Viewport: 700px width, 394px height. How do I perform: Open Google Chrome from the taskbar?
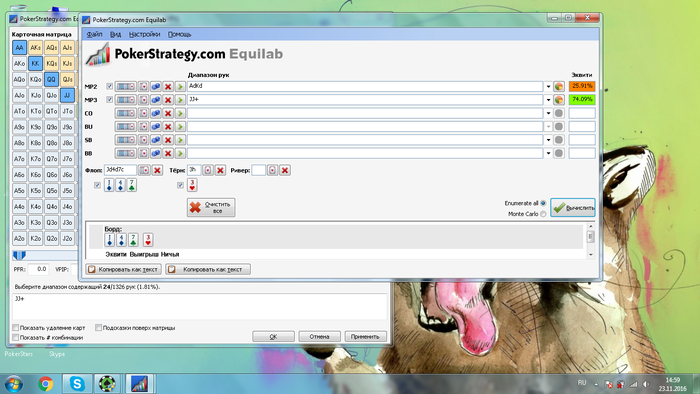coord(46,384)
